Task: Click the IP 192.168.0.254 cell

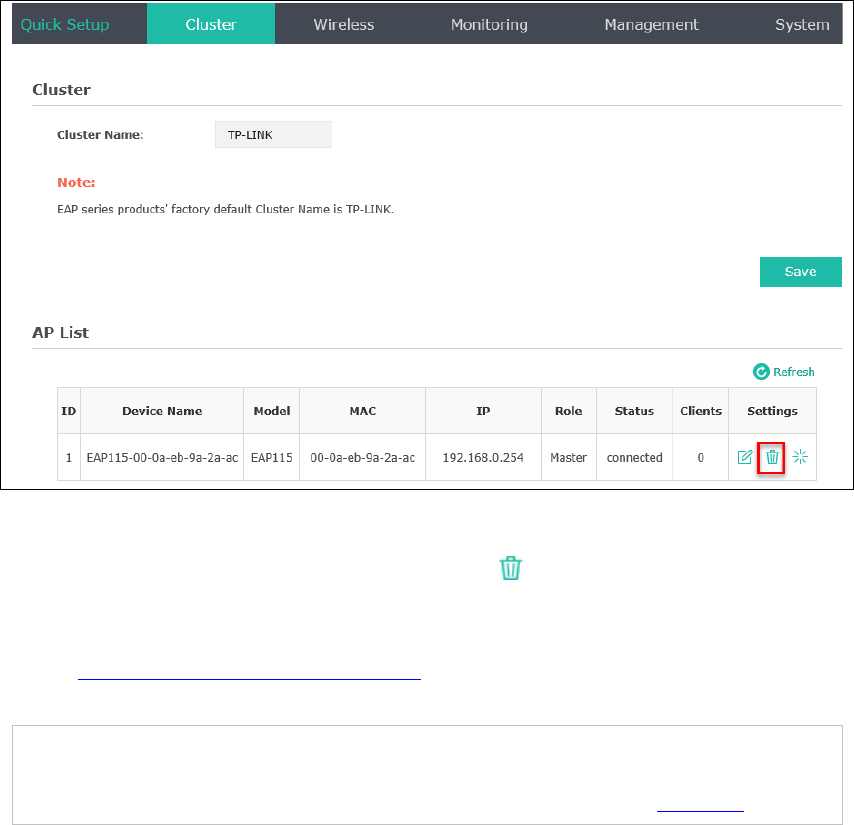Action: pyautogui.click(x=483, y=457)
